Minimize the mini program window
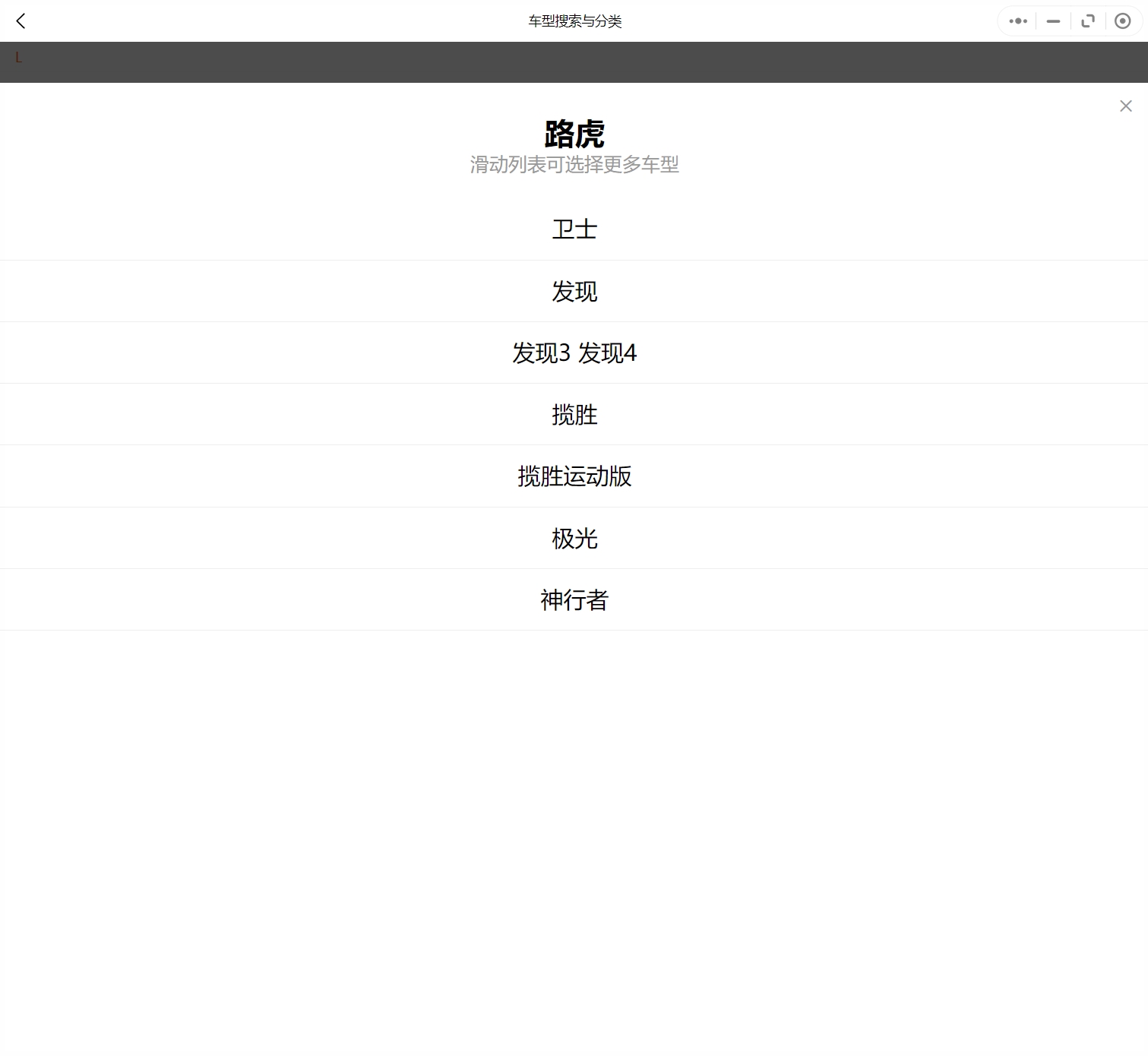Screen dimensions: 1148x1056 click(x=1053, y=21)
